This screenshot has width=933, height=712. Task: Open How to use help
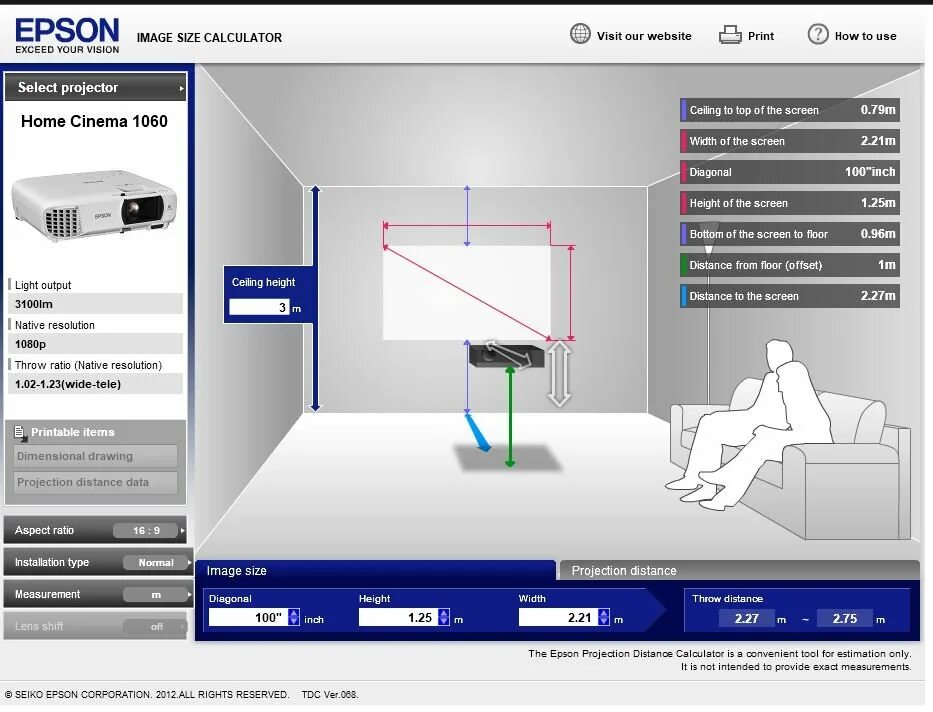[x=865, y=36]
